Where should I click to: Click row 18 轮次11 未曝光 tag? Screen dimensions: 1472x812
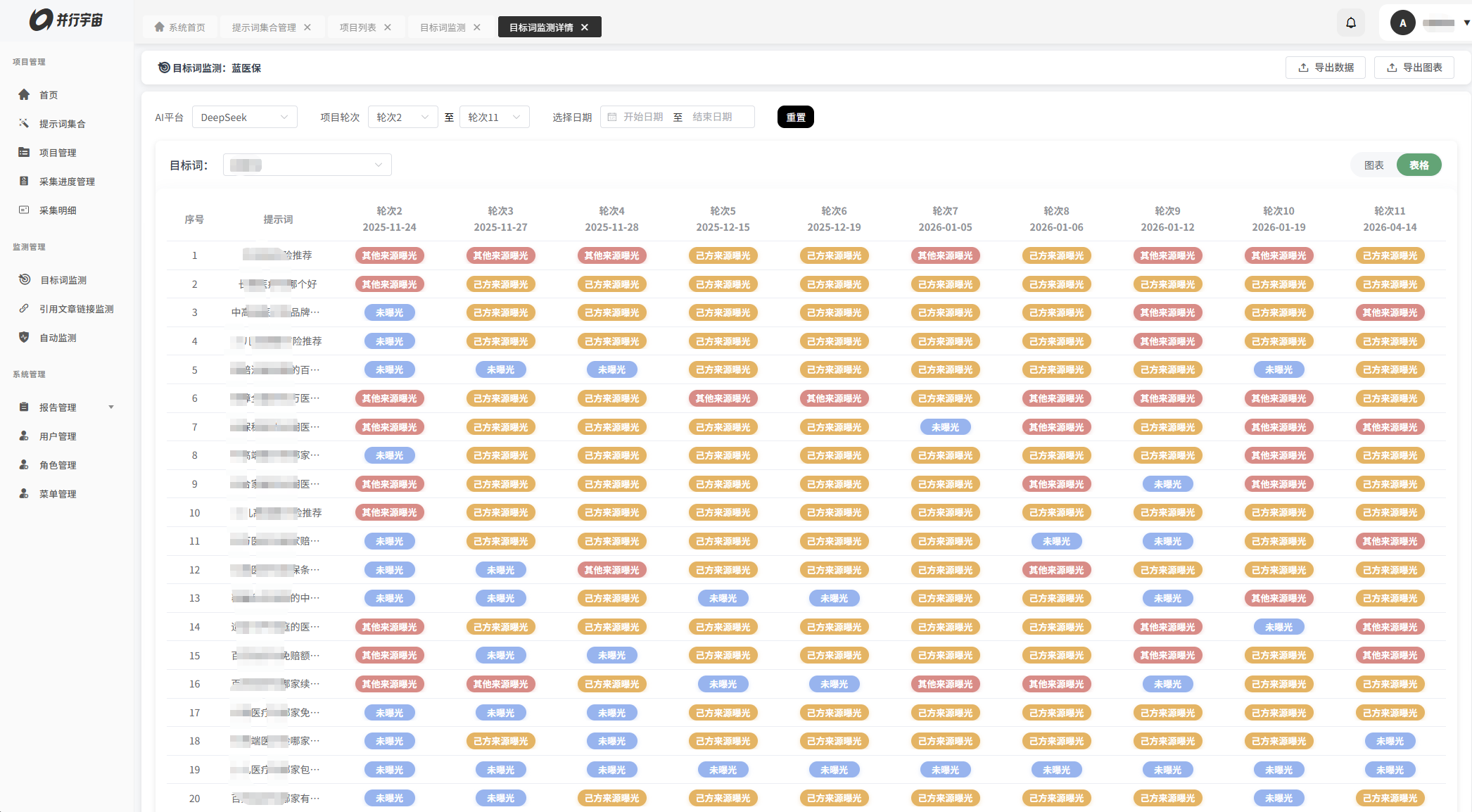(1390, 741)
